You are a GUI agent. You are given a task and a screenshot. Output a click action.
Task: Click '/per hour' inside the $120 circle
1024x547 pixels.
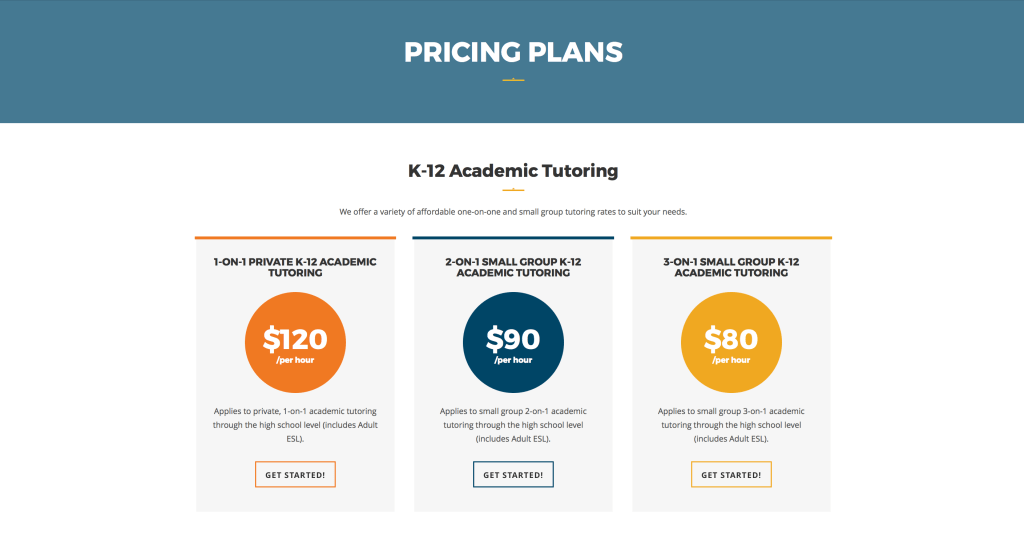pos(295,360)
